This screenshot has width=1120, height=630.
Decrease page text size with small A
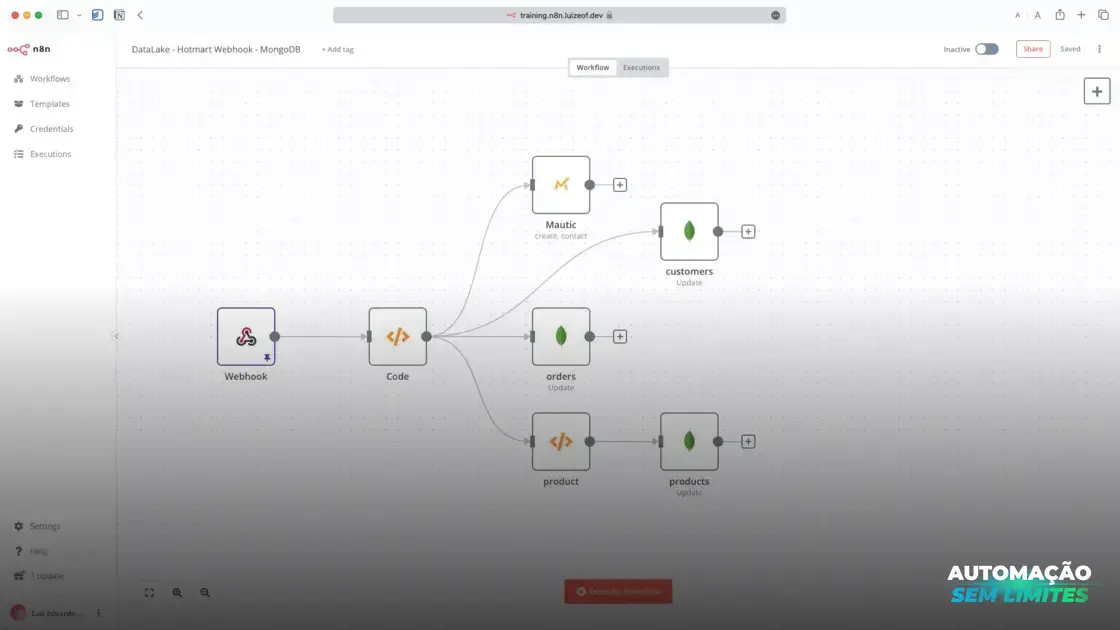1017,15
